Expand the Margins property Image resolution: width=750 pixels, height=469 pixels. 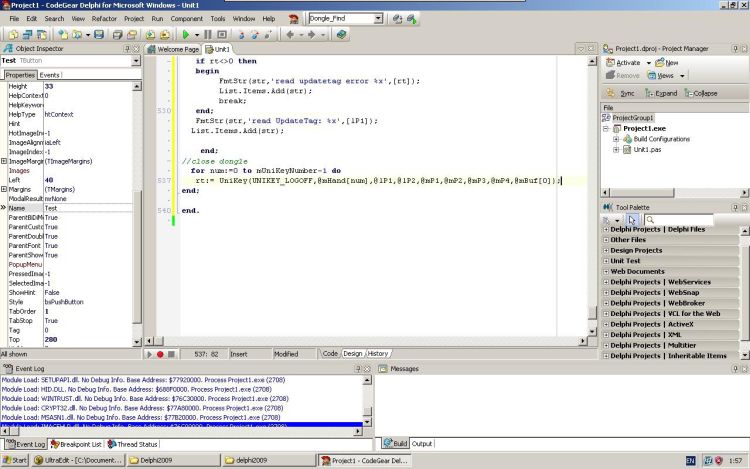[x=4, y=189]
